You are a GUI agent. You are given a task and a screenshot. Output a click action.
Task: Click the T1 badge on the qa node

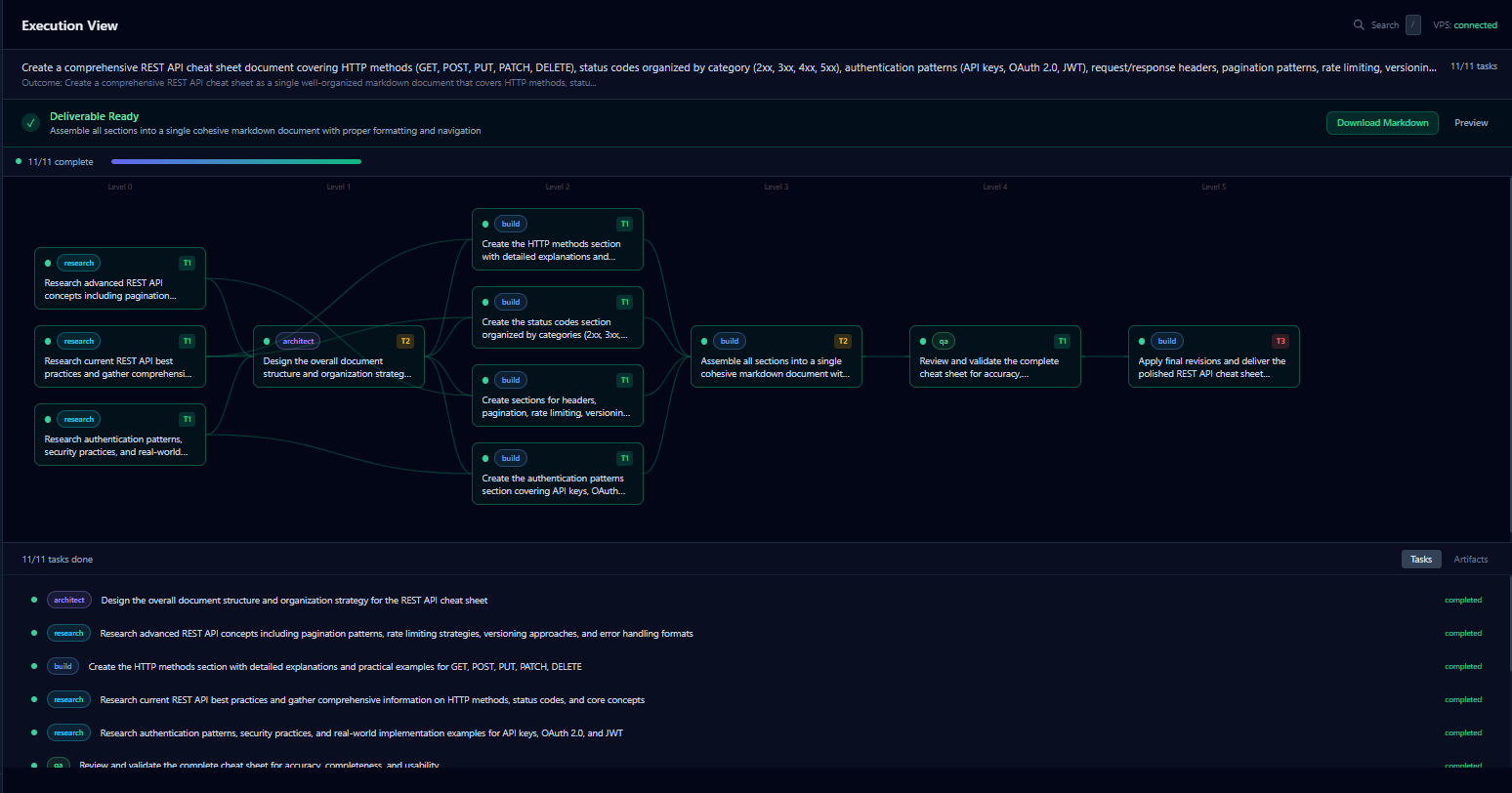pos(1062,341)
